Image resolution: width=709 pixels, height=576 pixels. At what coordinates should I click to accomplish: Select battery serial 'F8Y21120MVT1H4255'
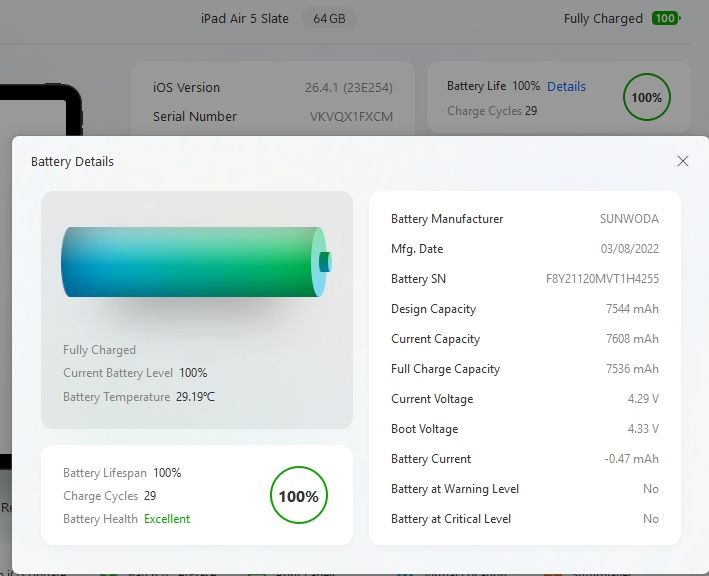[x=602, y=279]
